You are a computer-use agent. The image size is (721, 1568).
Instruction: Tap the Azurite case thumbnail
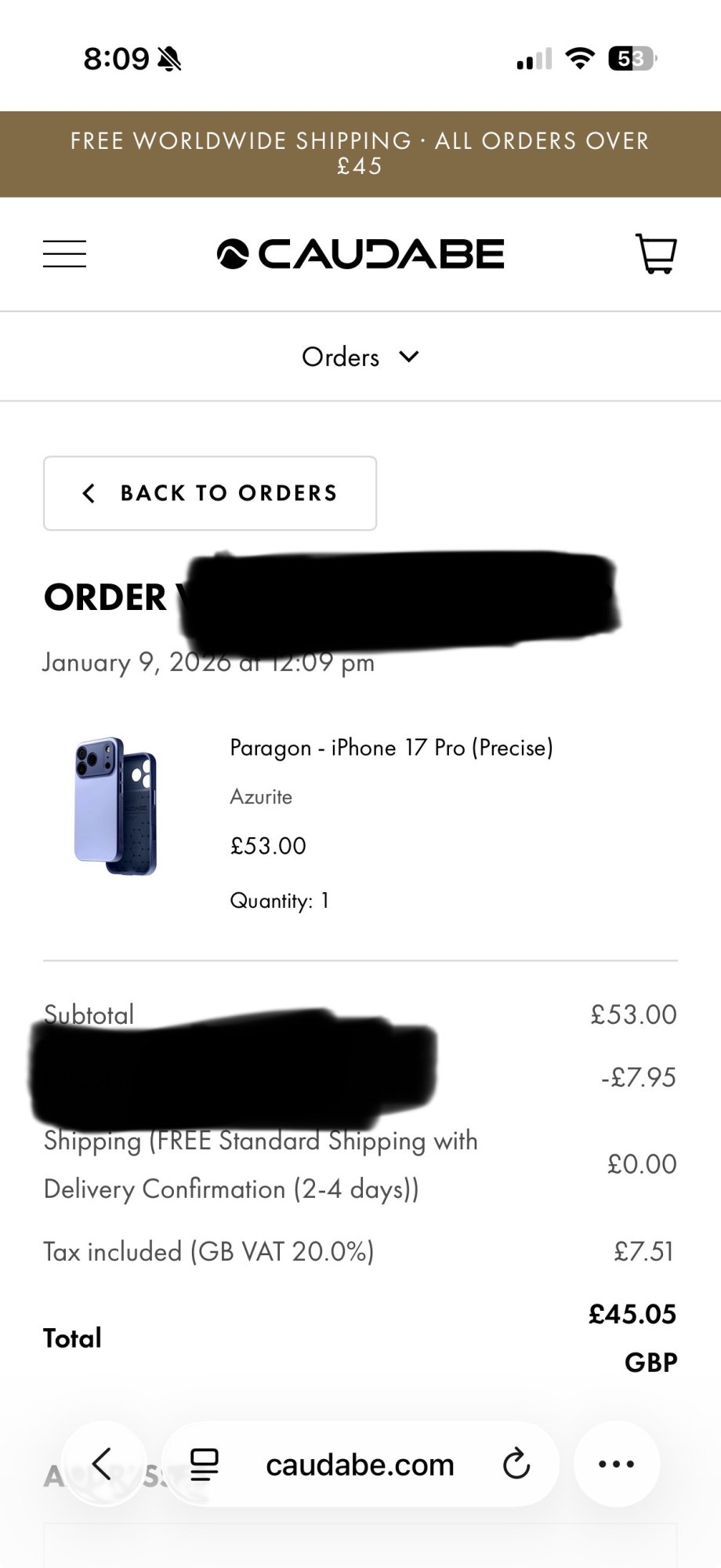[x=116, y=806]
